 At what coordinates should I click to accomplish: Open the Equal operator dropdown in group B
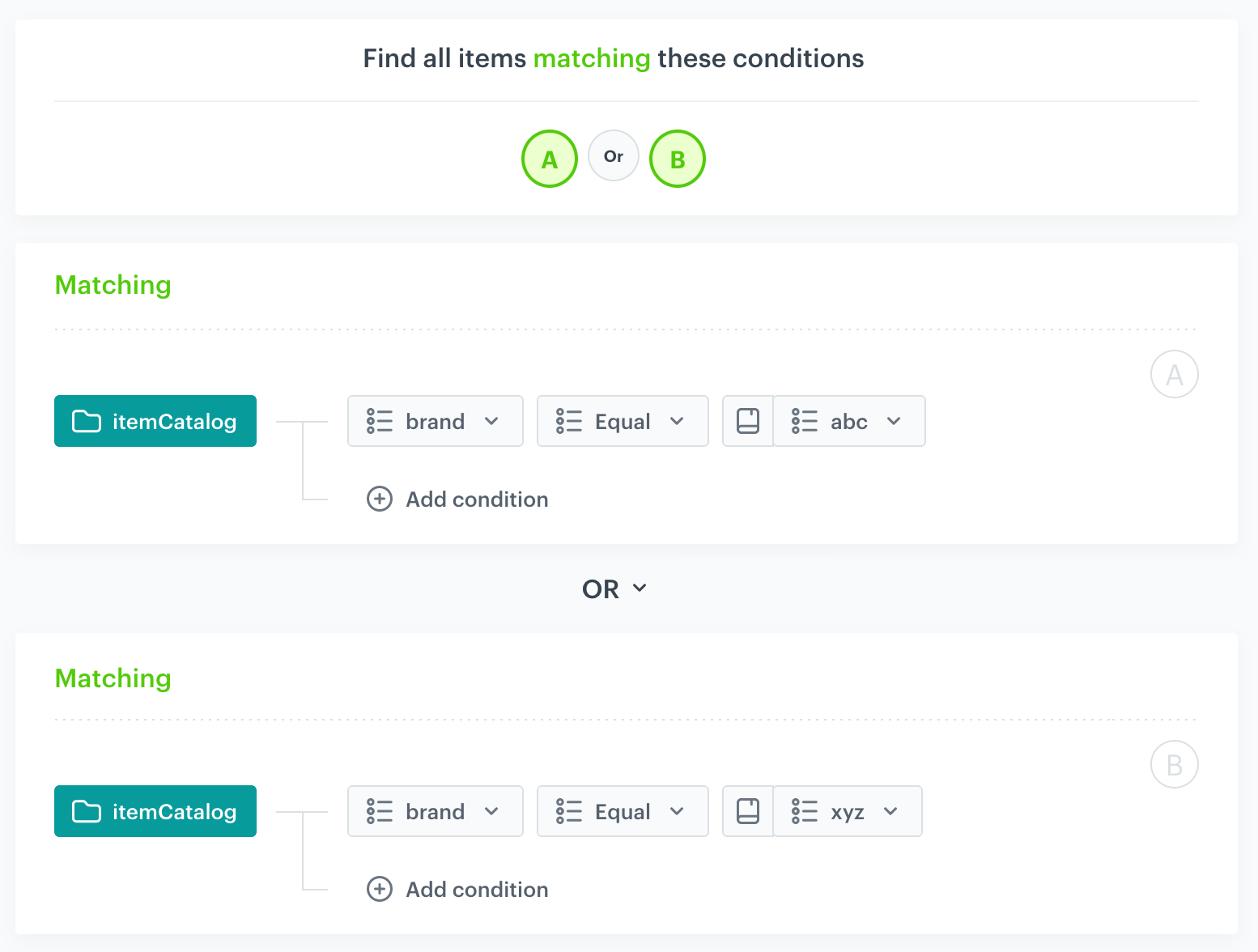(678, 811)
